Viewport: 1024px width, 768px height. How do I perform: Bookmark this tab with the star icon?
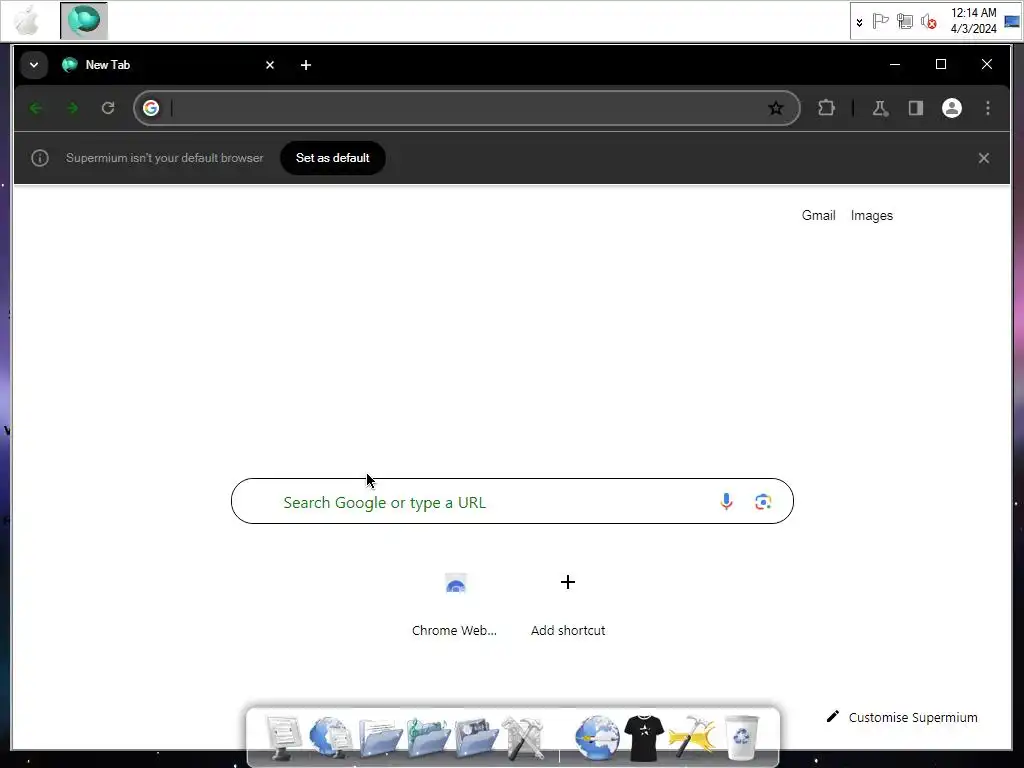pos(775,108)
